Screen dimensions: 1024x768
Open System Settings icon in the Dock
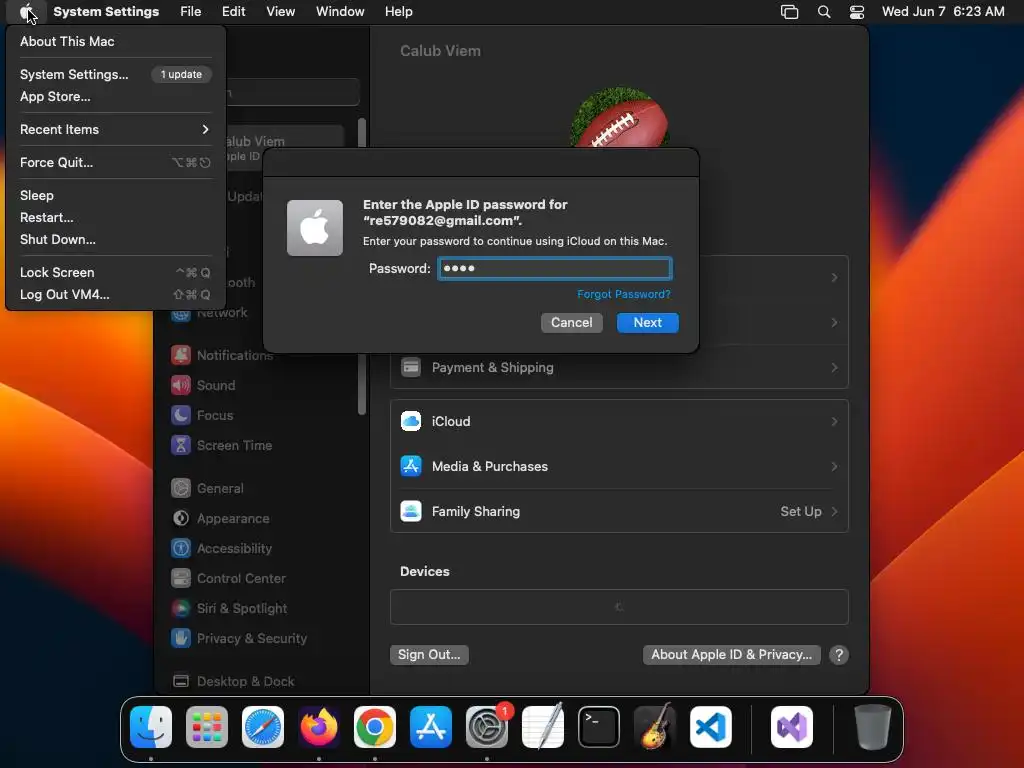[487, 727]
